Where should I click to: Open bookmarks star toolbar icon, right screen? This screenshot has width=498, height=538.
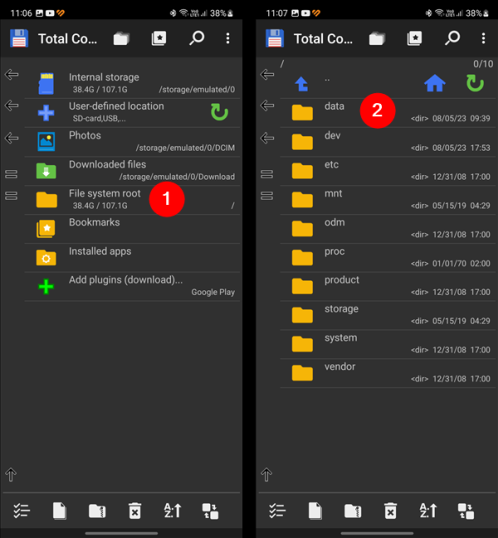(415, 38)
